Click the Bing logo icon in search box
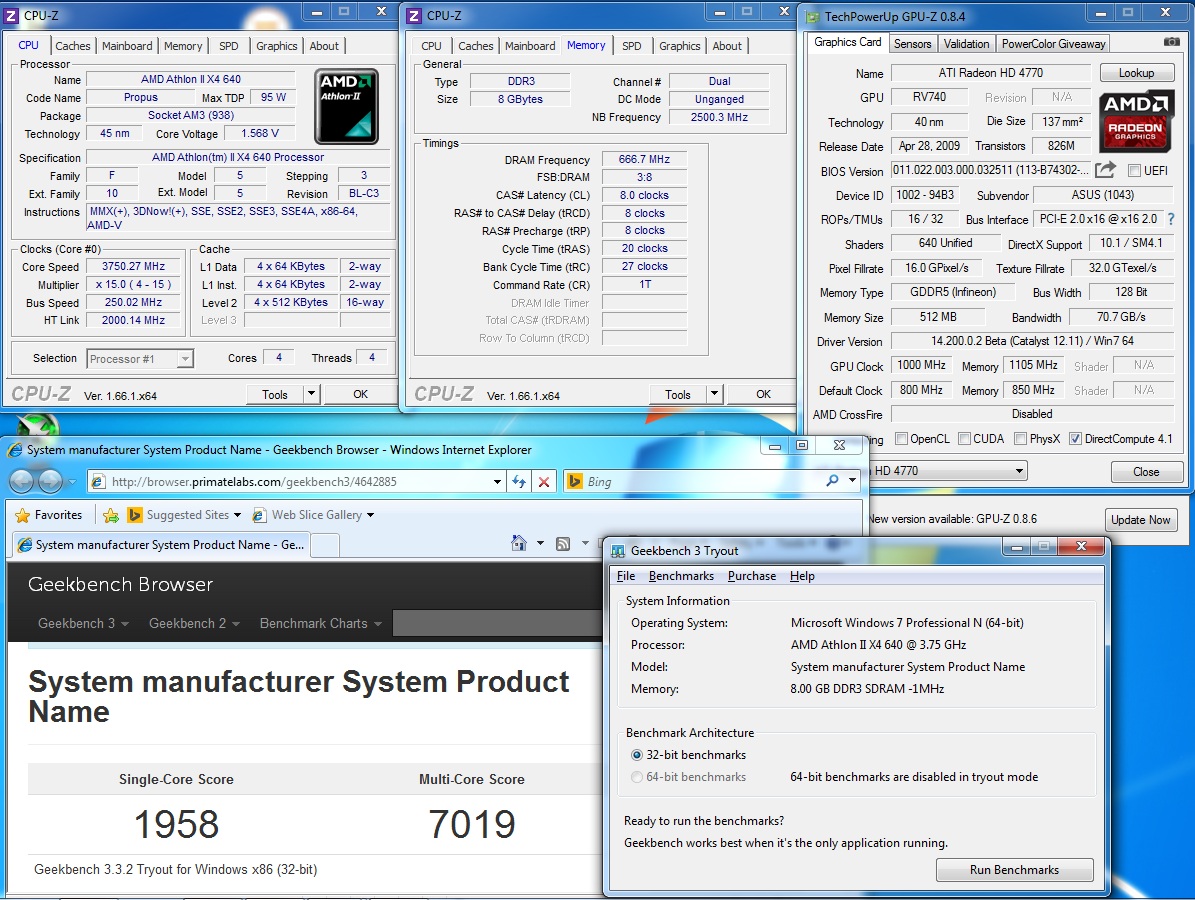This screenshot has height=900, width=1195. (575, 481)
